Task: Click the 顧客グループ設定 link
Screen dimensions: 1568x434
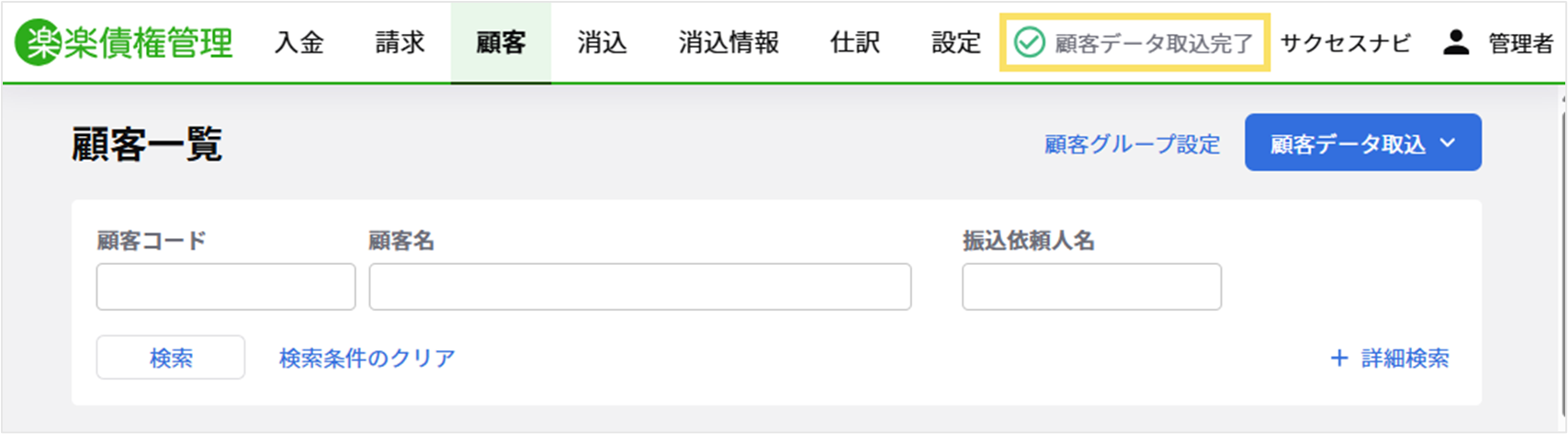Action: pyautogui.click(x=1132, y=143)
